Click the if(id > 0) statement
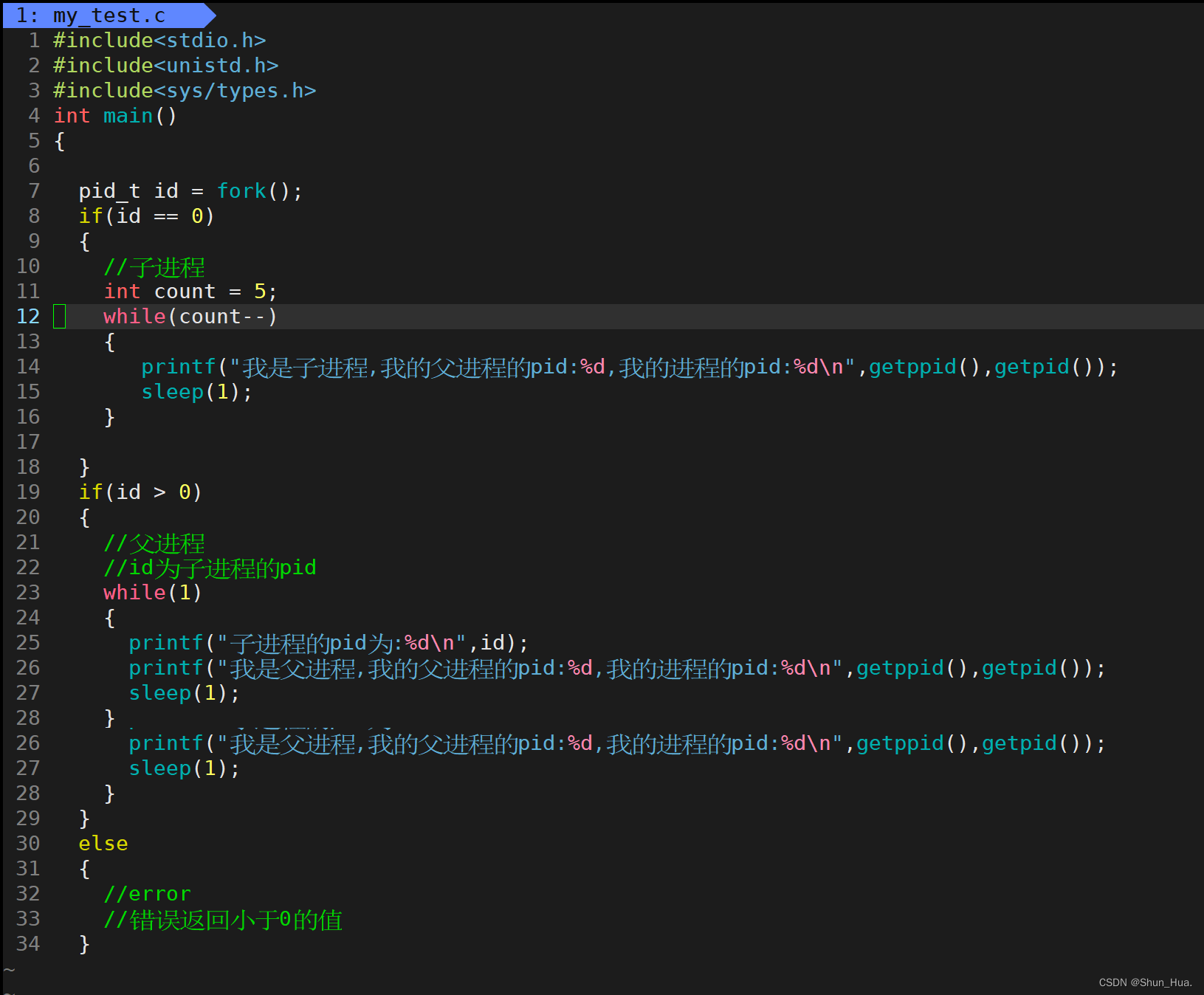The width and height of the screenshot is (1204, 995). (x=140, y=492)
